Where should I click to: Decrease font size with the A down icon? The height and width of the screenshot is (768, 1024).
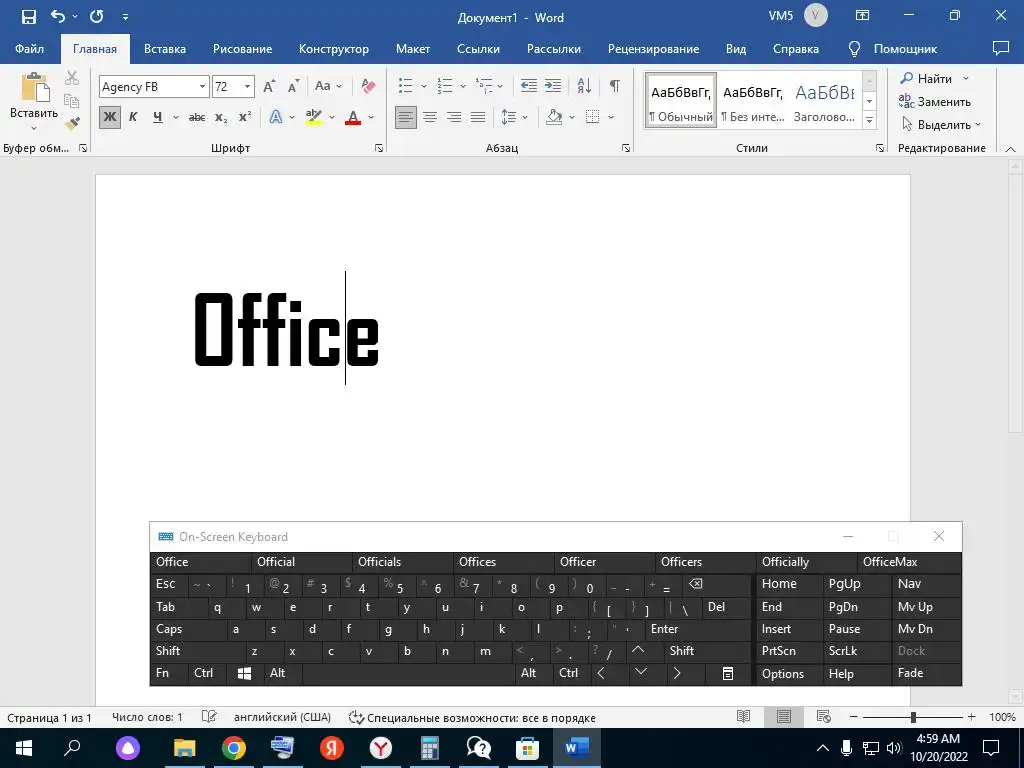pos(293,86)
